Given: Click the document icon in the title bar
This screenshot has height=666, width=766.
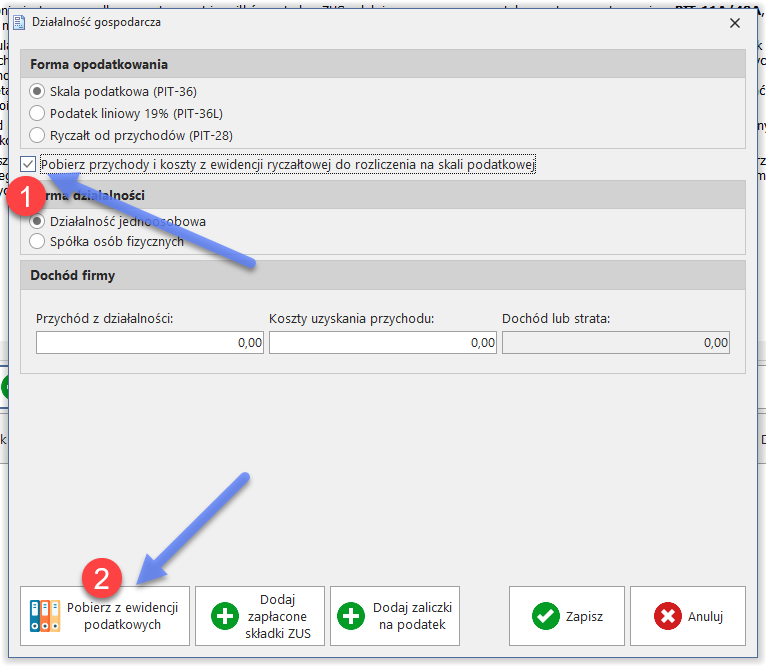Looking at the screenshot, I should click(18, 21).
